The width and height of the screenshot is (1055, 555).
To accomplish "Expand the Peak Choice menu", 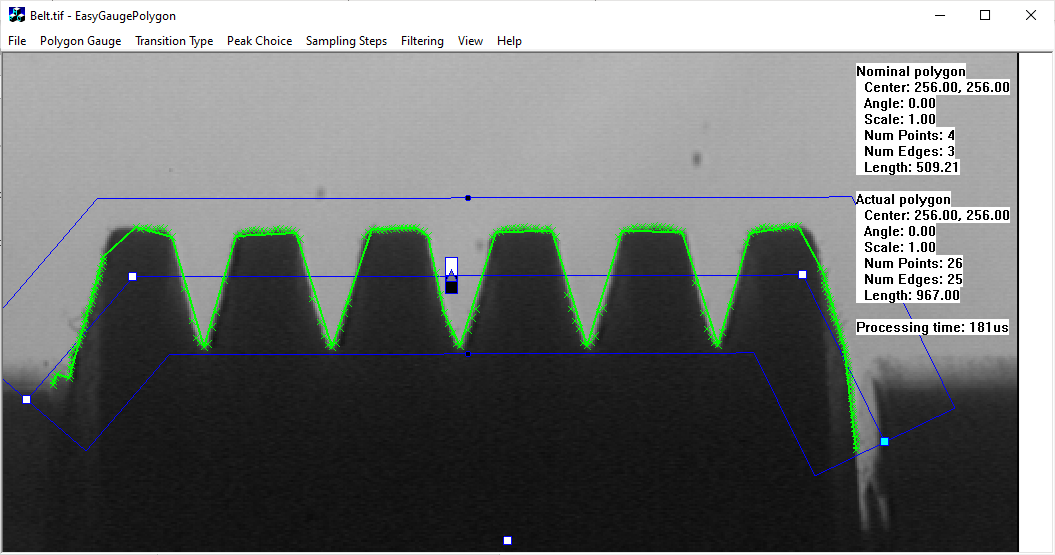I will click(259, 41).
